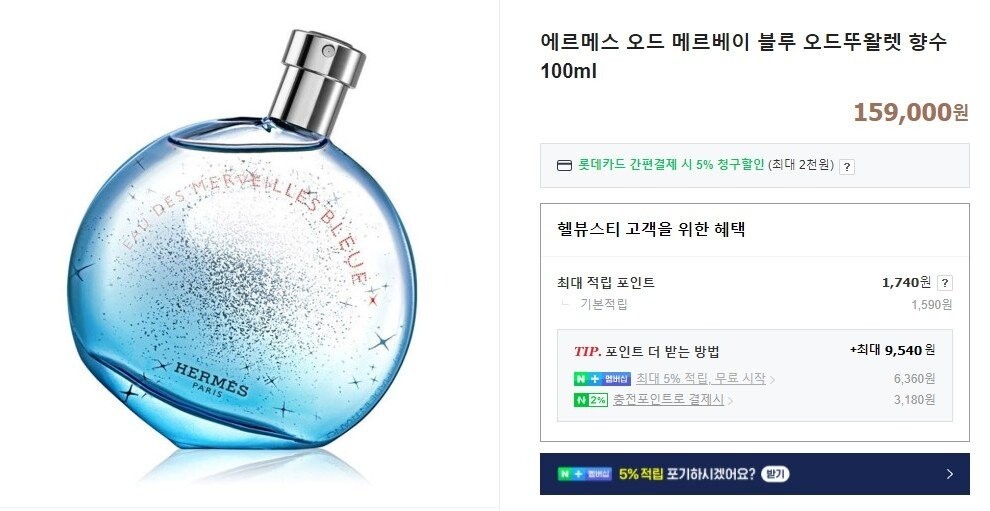Click the green N+ 멤버십 badge in TIP box
The image size is (990, 511).
[602, 379]
